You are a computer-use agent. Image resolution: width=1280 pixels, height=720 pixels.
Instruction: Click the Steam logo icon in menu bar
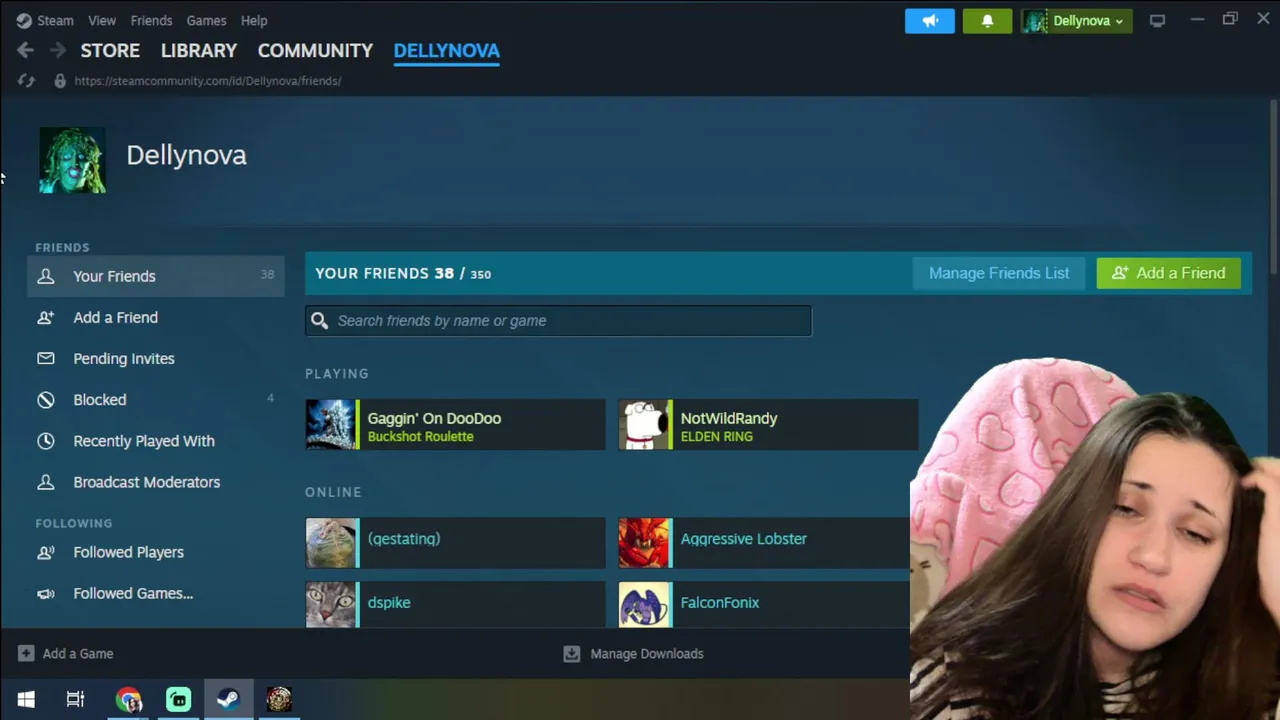[x=24, y=20]
